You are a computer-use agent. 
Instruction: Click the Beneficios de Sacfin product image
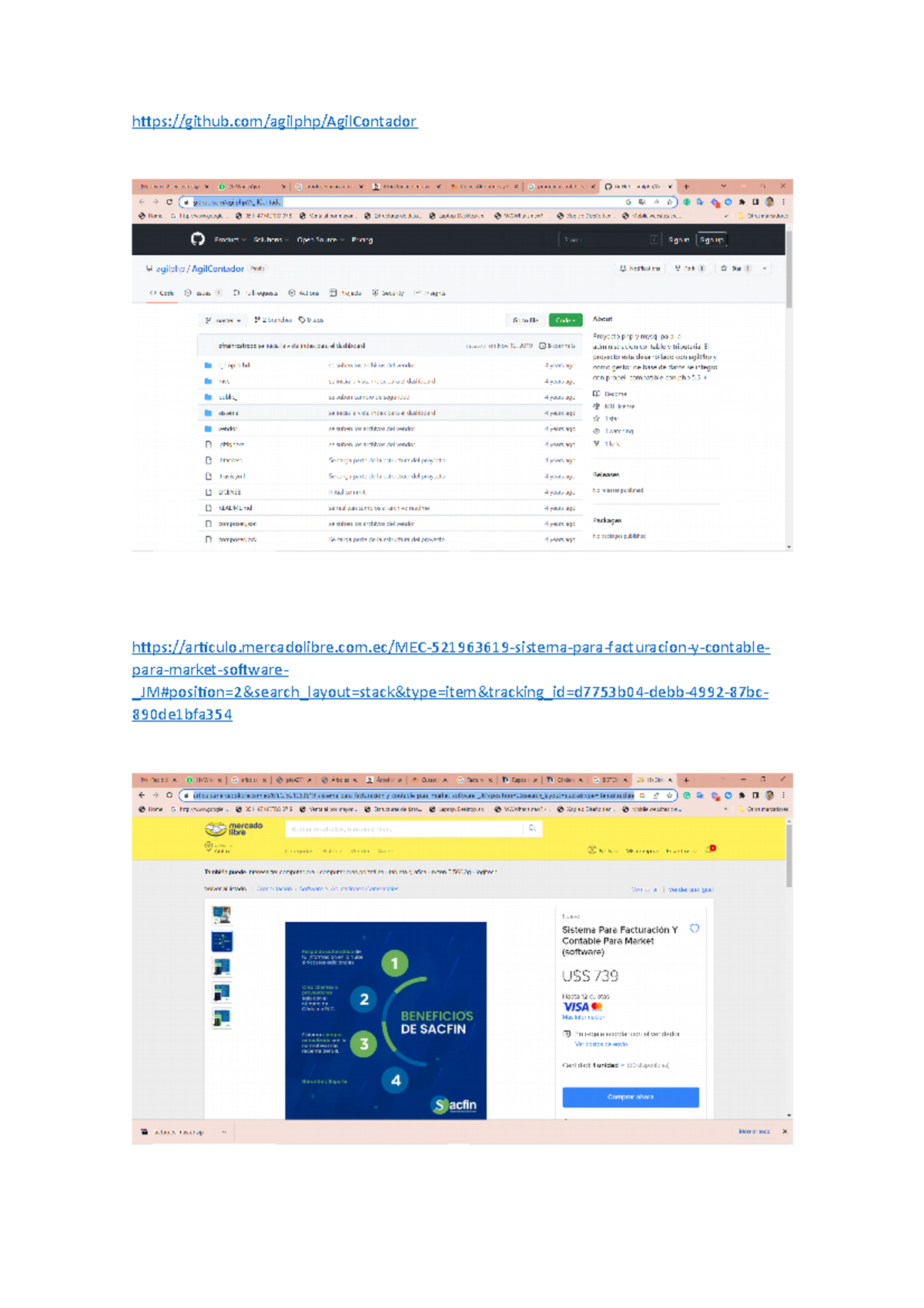pos(386,1021)
